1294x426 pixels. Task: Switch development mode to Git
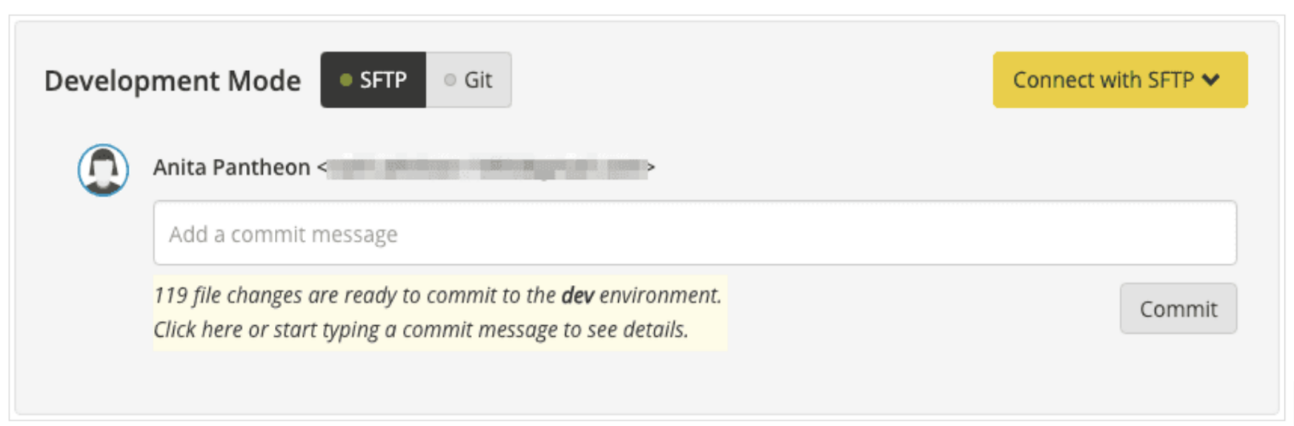(469, 80)
